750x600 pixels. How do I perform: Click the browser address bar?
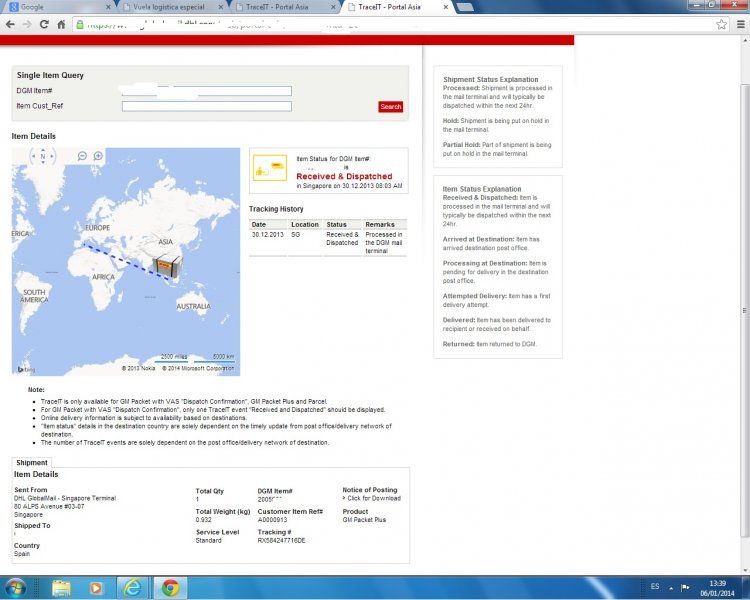point(395,24)
